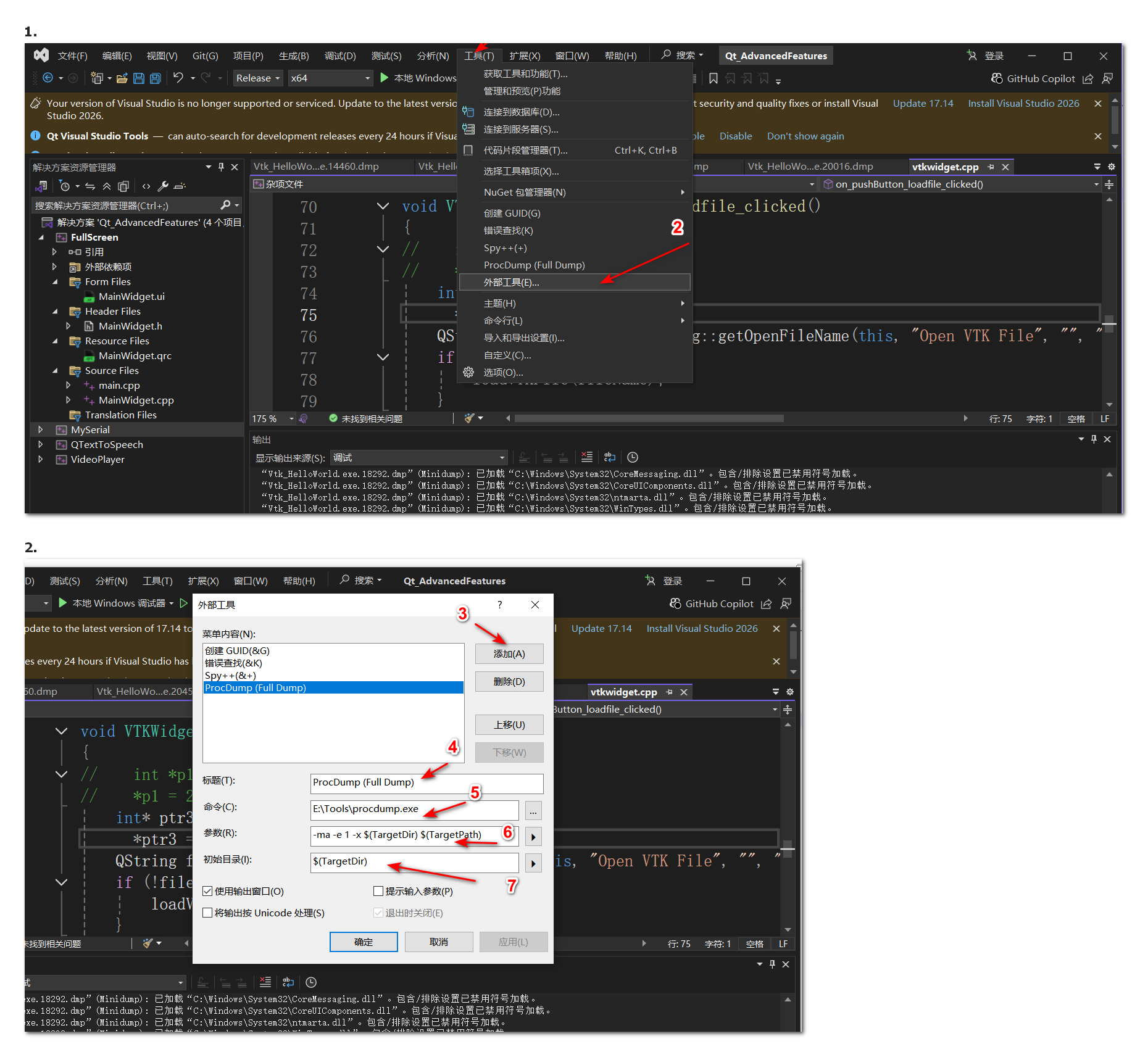This screenshot has height=1057, width=1148.
Task: Click the green Start debugging arrow in top window
Action: pyautogui.click(x=384, y=78)
